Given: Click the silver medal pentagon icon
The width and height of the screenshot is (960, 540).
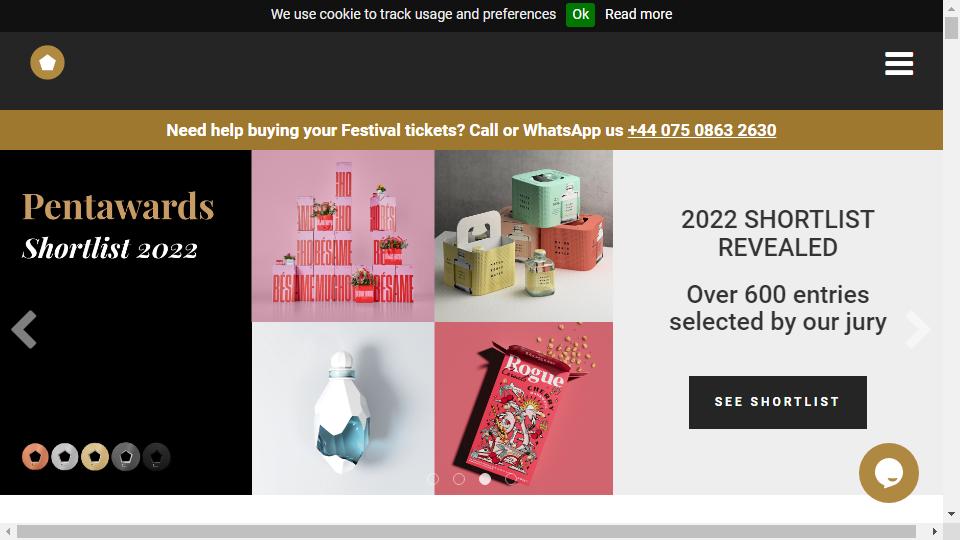Looking at the screenshot, I should click(65, 457).
